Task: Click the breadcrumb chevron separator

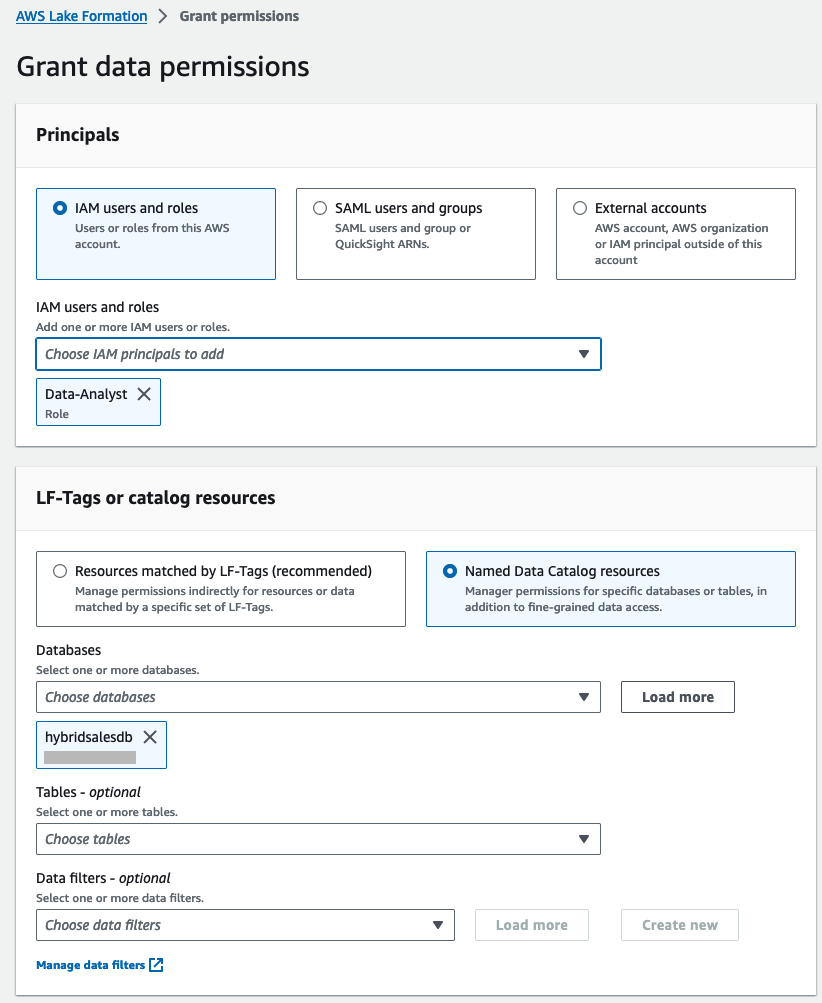Action: click(x=163, y=16)
